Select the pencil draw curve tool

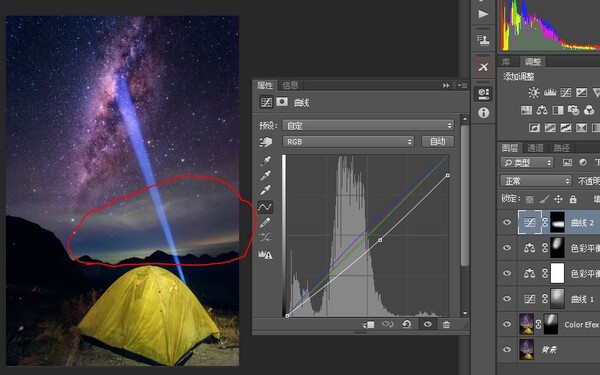coord(265,222)
